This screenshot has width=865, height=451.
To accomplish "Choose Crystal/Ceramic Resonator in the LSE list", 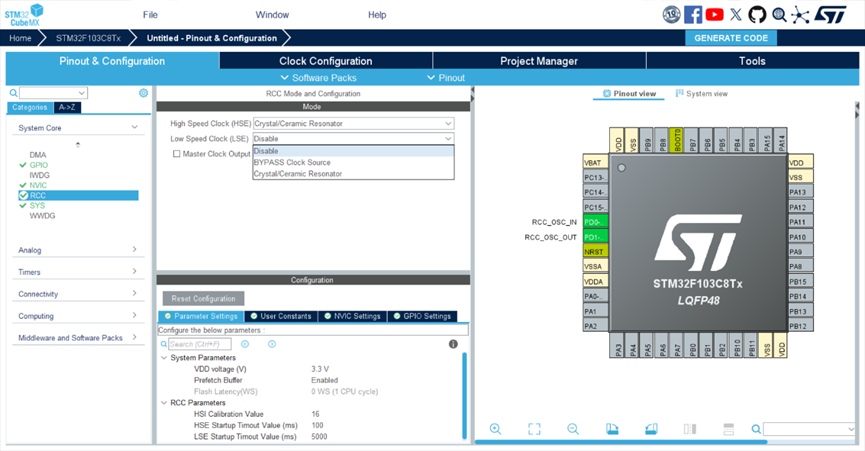I will [354, 174].
